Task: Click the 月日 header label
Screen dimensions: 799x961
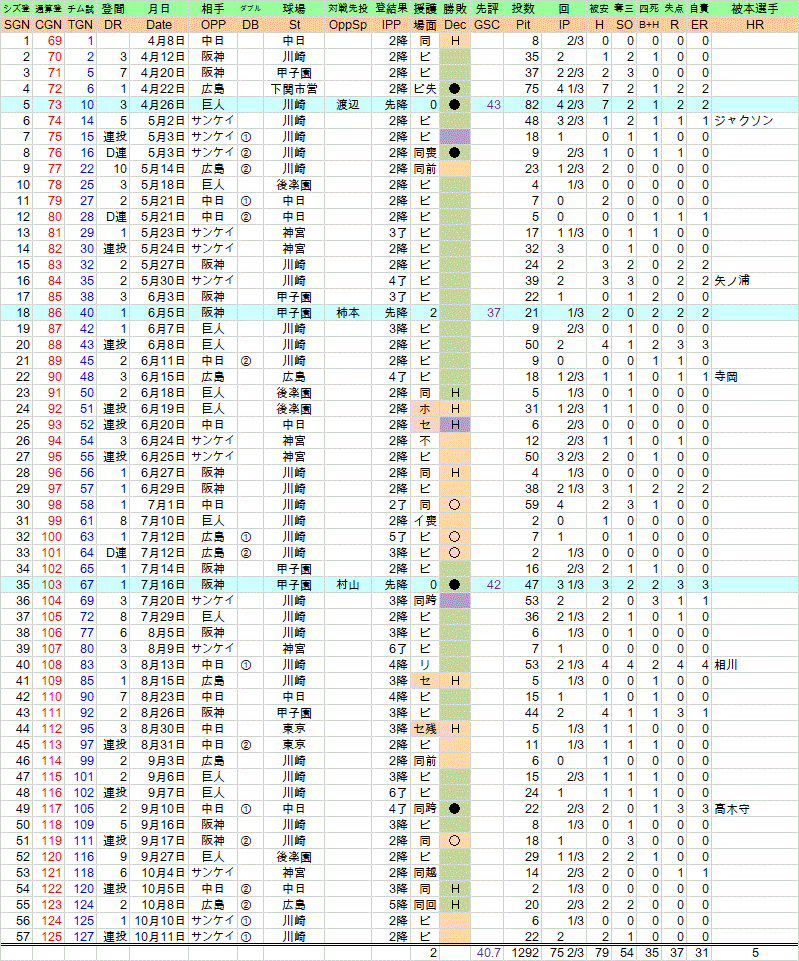Action: [159, 9]
